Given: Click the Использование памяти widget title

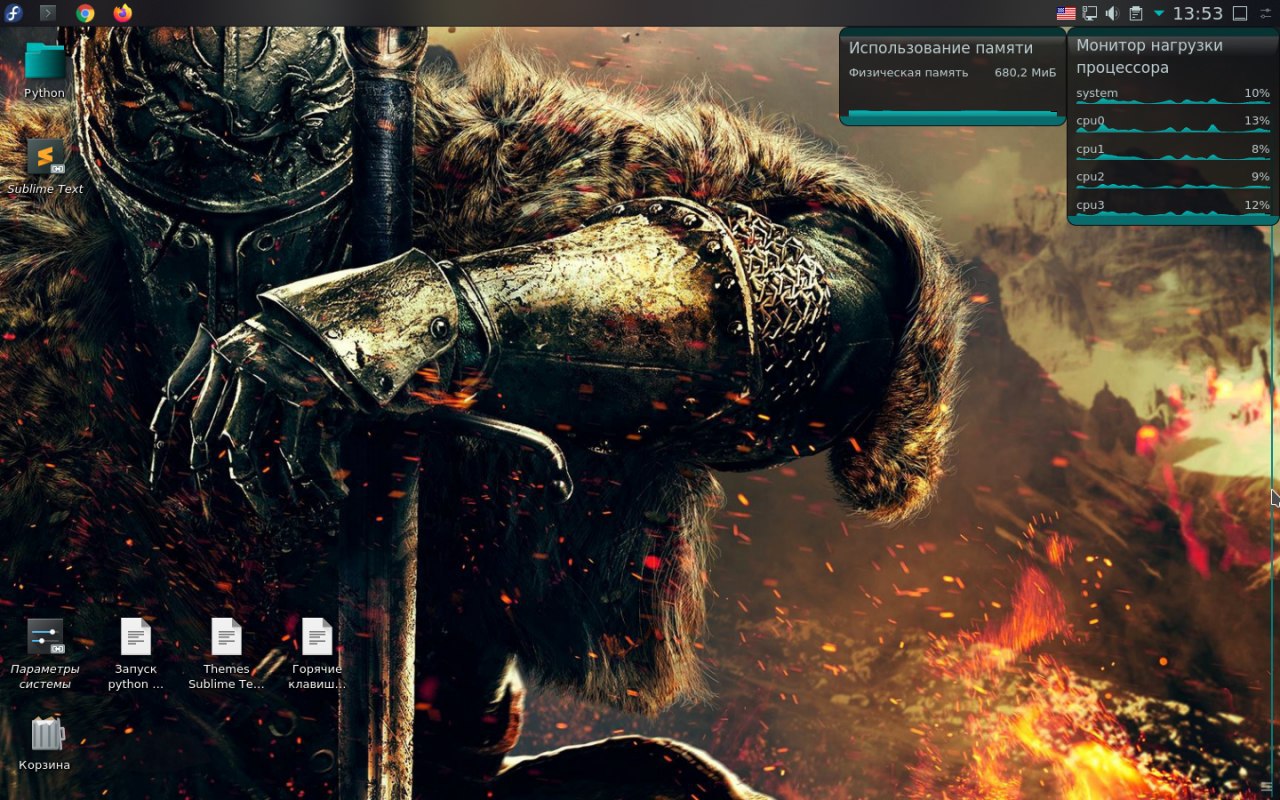Looking at the screenshot, I should 941,48.
